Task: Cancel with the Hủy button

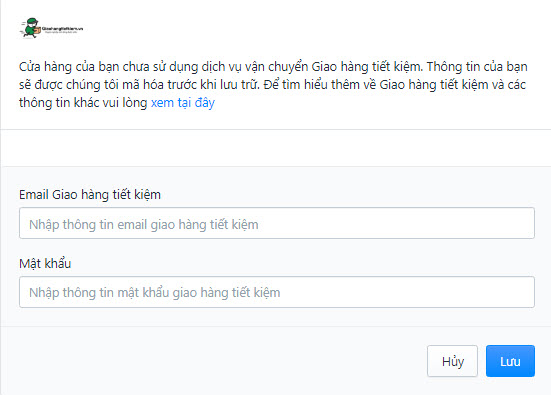Action: tap(453, 361)
